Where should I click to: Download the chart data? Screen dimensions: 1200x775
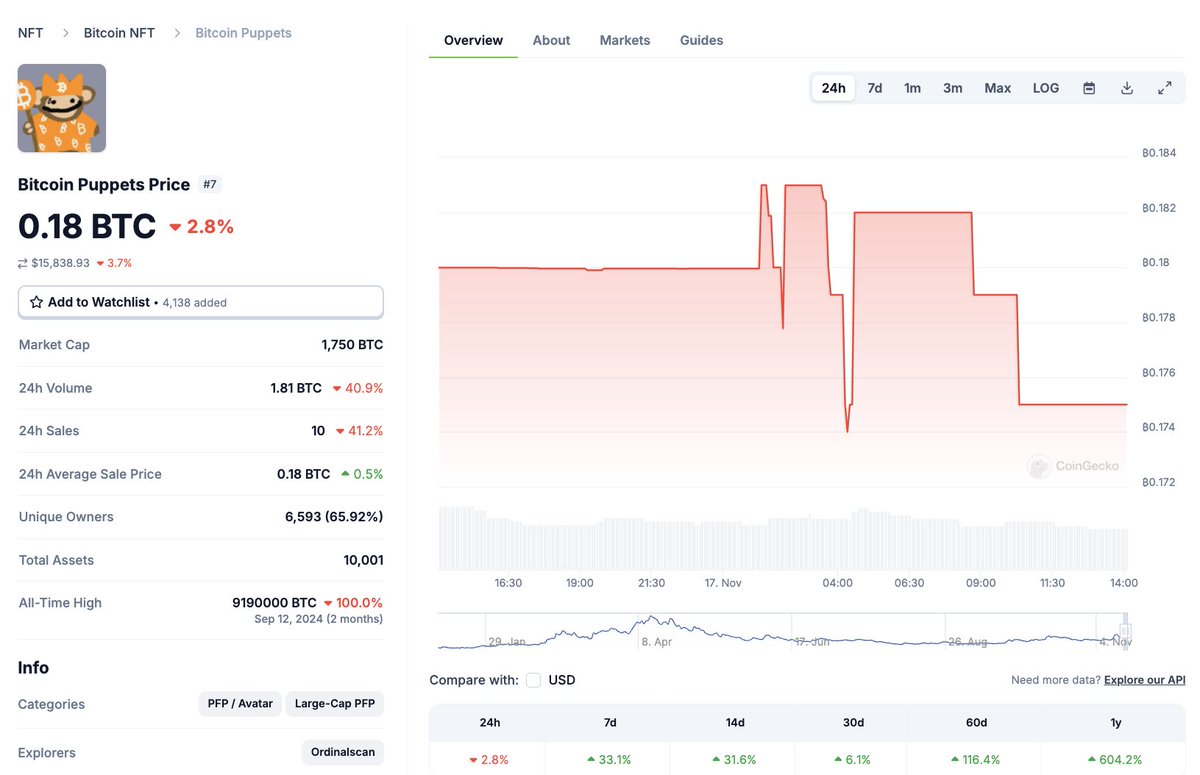(x=1127, y=88)
